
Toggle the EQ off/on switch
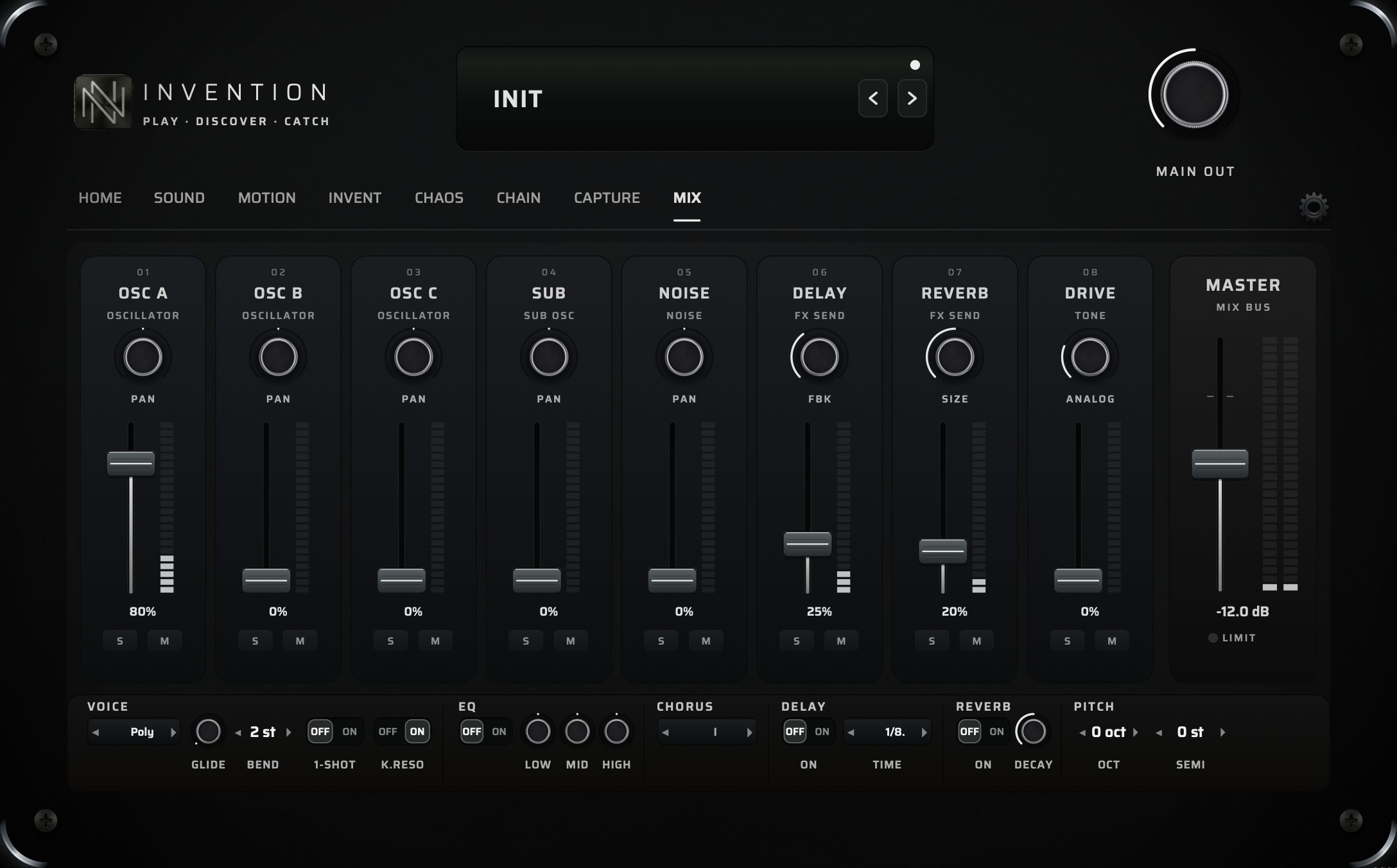pos(485,731)
